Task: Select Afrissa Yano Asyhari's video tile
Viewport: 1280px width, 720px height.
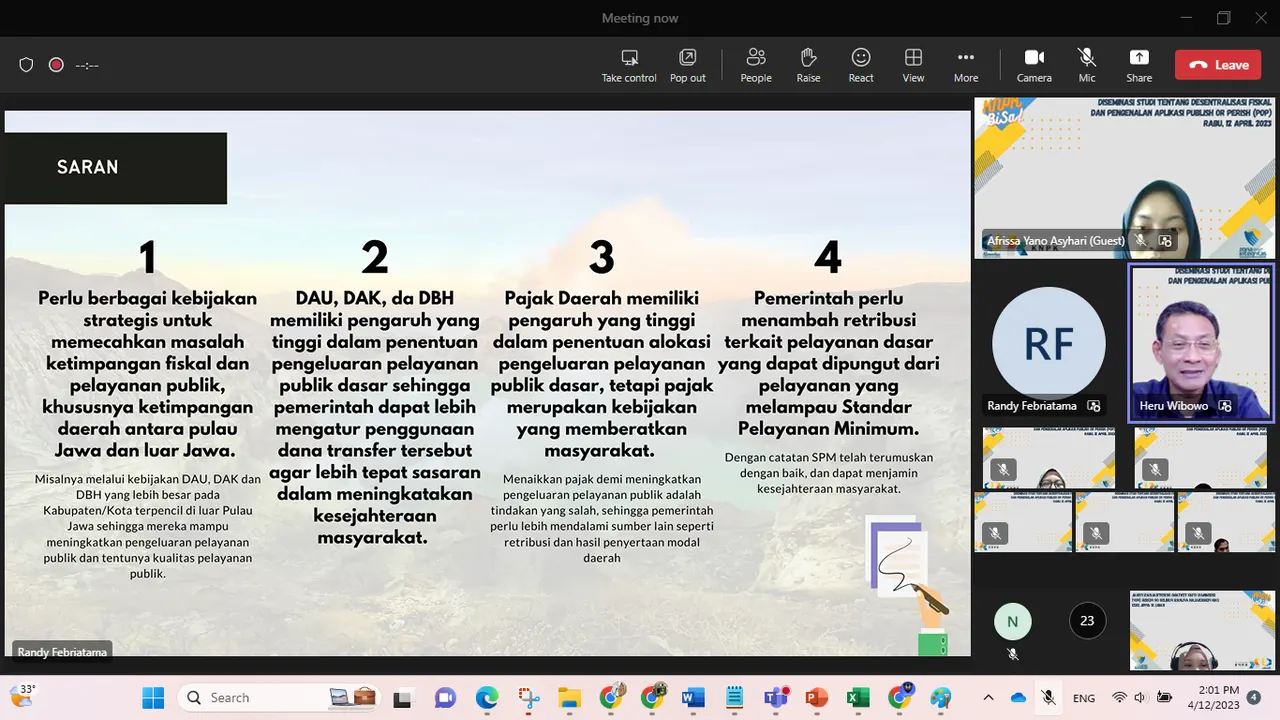Action: [1124, 177]
